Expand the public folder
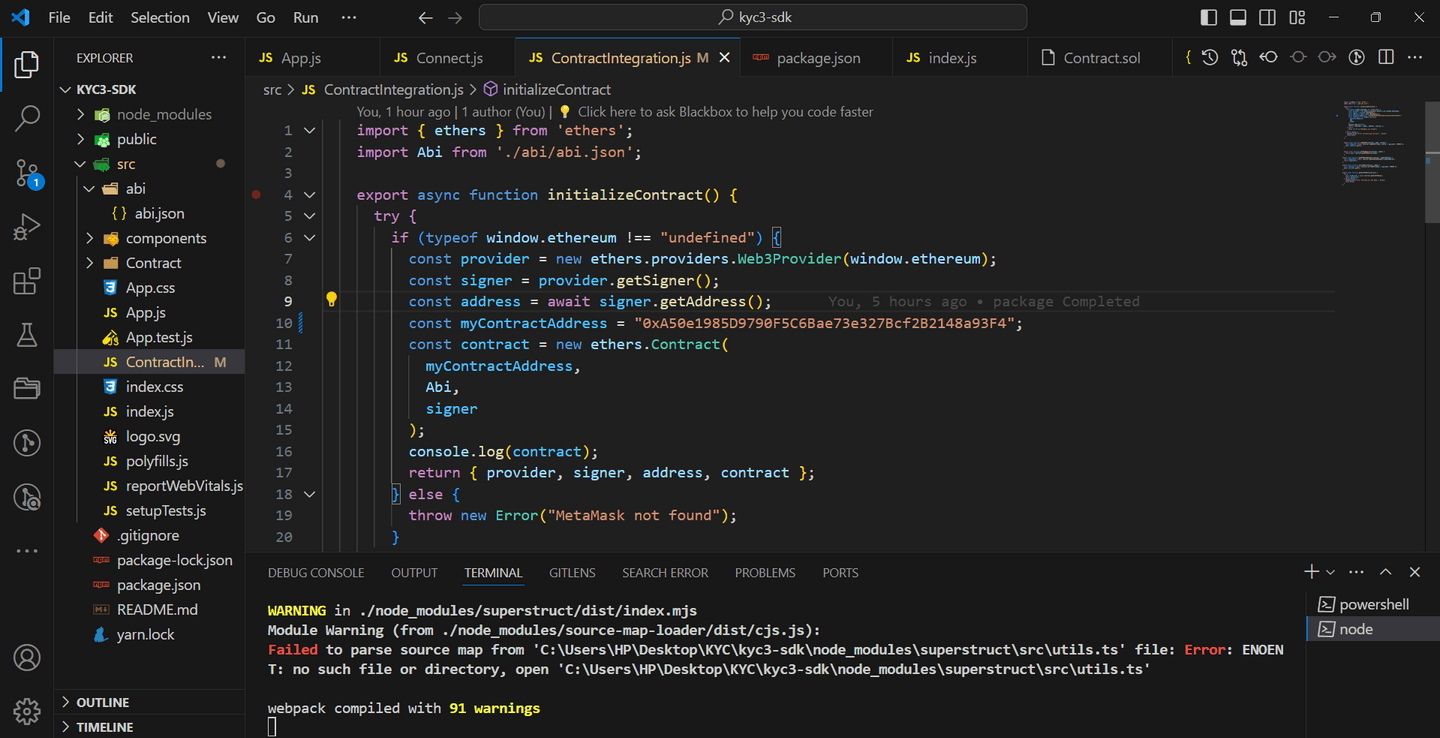 [x=80, y=139]
